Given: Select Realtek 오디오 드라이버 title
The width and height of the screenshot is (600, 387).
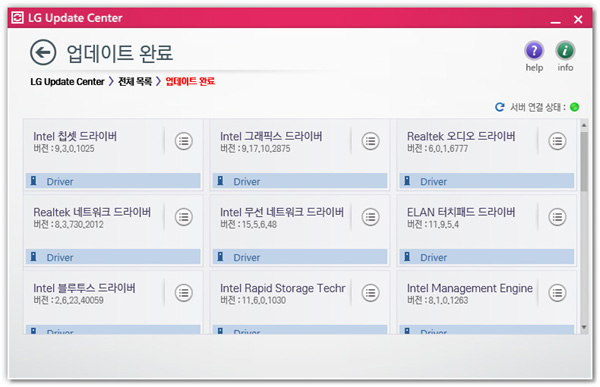Looking at the screenshot, I should pyautogui.click(x=461, y=136).
